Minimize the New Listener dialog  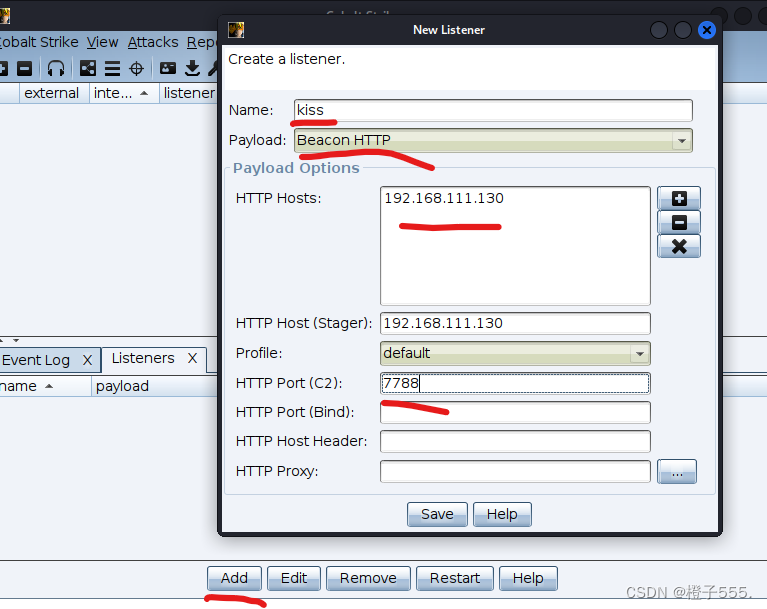pyautogui.click(x=658, y=30)
